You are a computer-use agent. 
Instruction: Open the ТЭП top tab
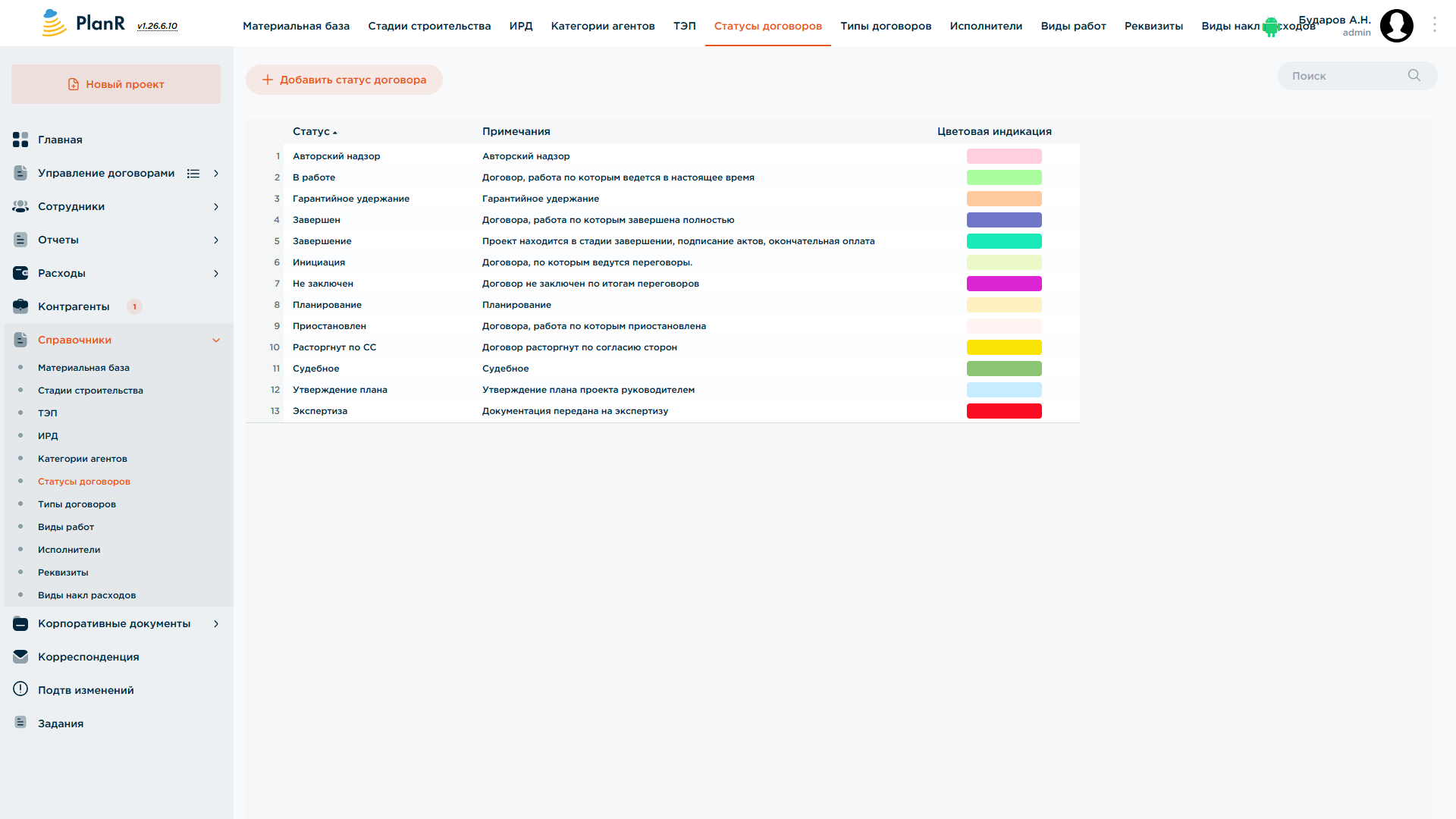684,26
